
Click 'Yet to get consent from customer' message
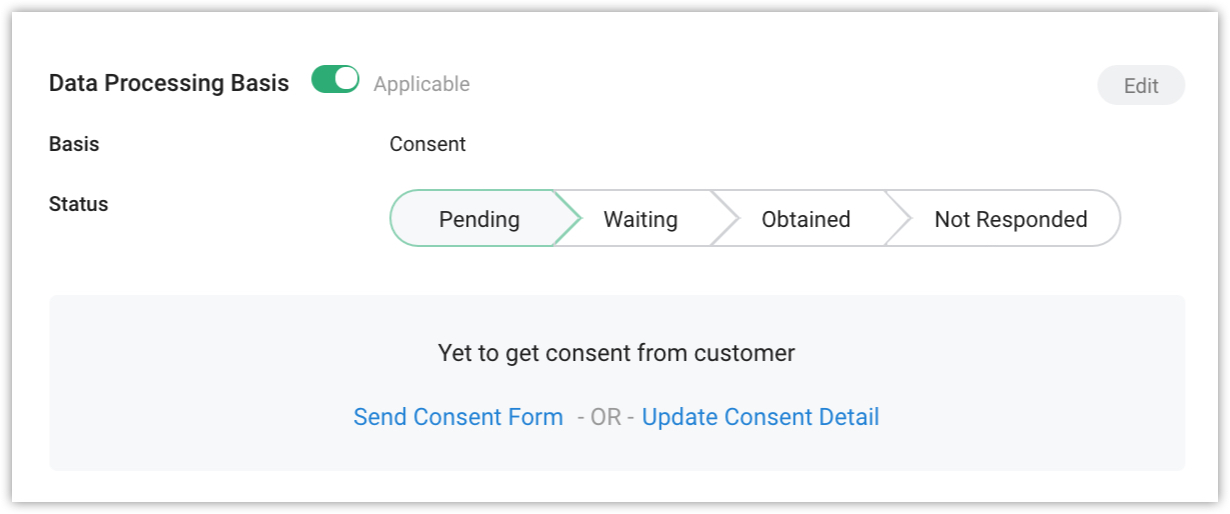pyautogui.click(x=616, y=353)
